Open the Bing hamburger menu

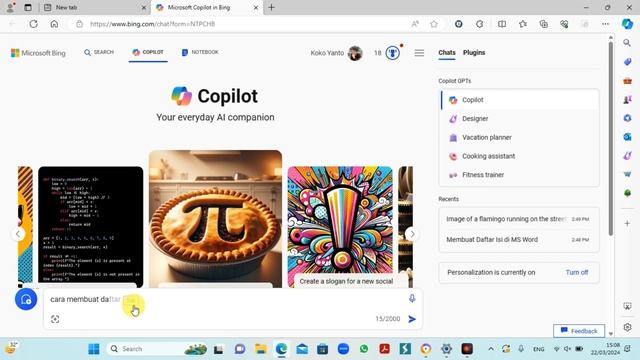click(x=419, y=53)
